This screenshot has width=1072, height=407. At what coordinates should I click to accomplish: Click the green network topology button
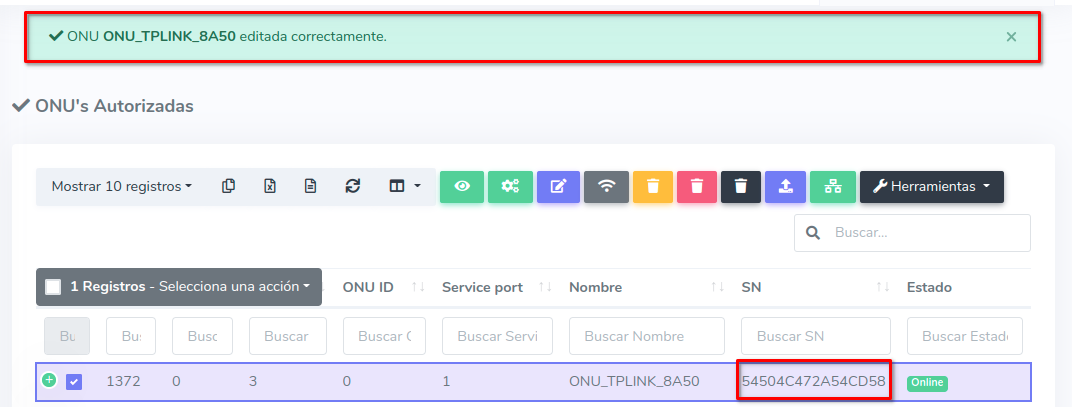pyautogui.click(x=832, y=186)
